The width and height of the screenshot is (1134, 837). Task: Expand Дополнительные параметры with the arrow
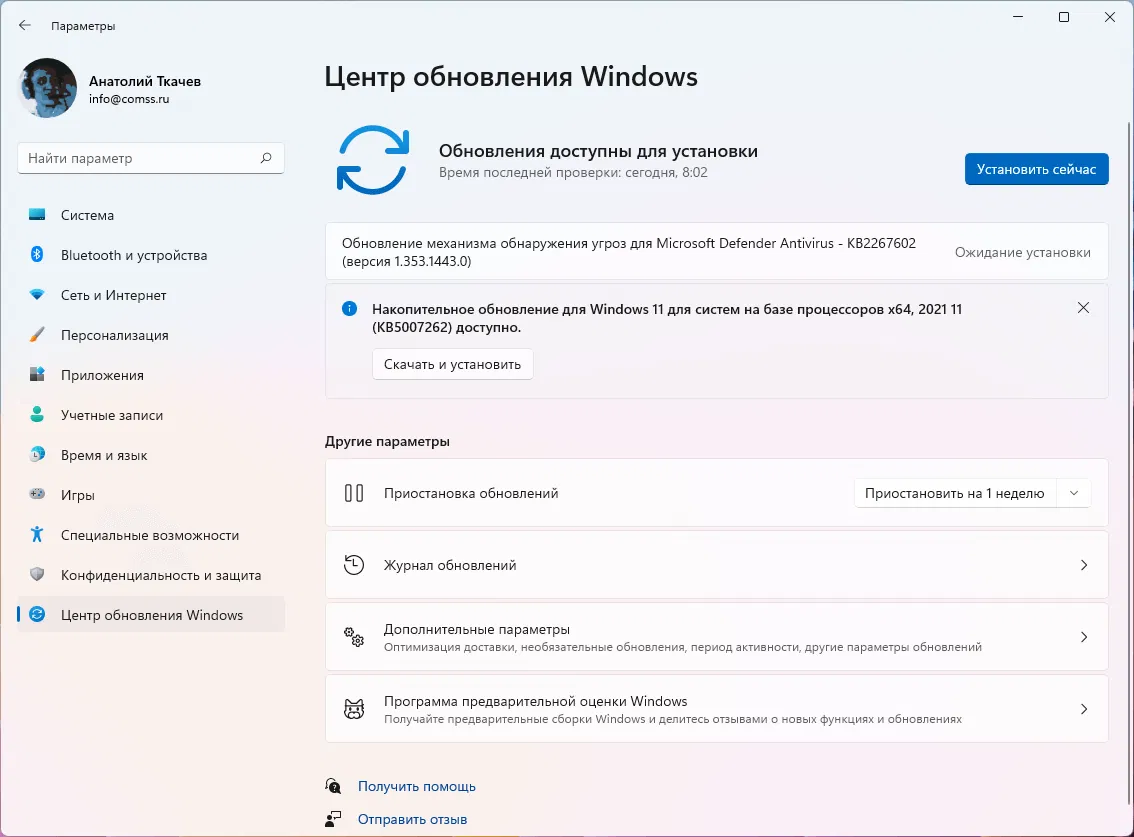click(x=1084, y=637)
